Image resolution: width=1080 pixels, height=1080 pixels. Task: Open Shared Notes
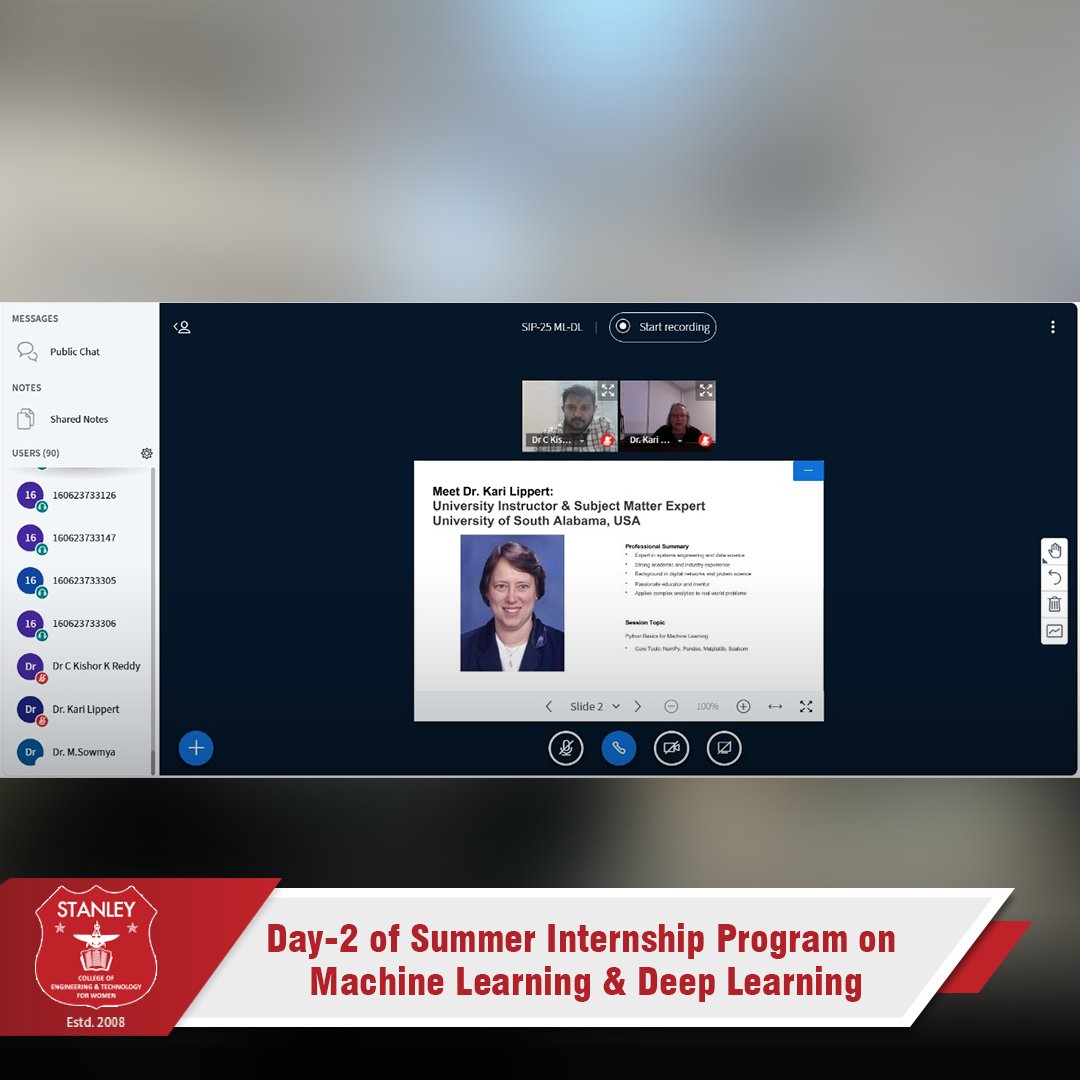[79, 419]
